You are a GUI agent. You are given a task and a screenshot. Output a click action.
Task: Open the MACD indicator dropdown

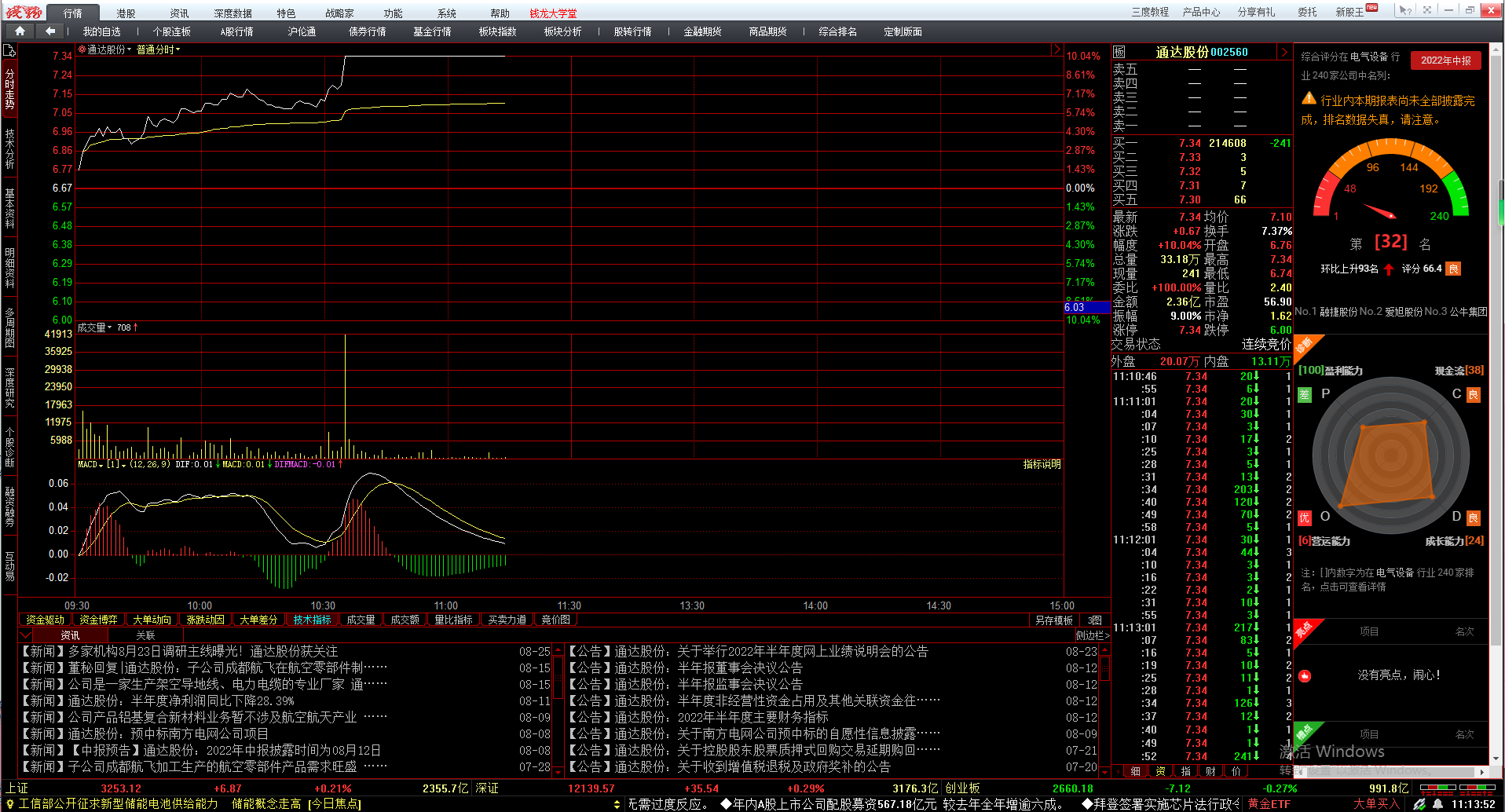click(x=90, y=464)
